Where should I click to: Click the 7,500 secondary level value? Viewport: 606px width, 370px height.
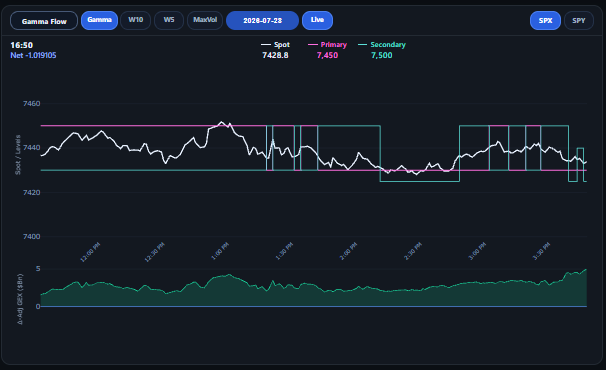(382, 55)
